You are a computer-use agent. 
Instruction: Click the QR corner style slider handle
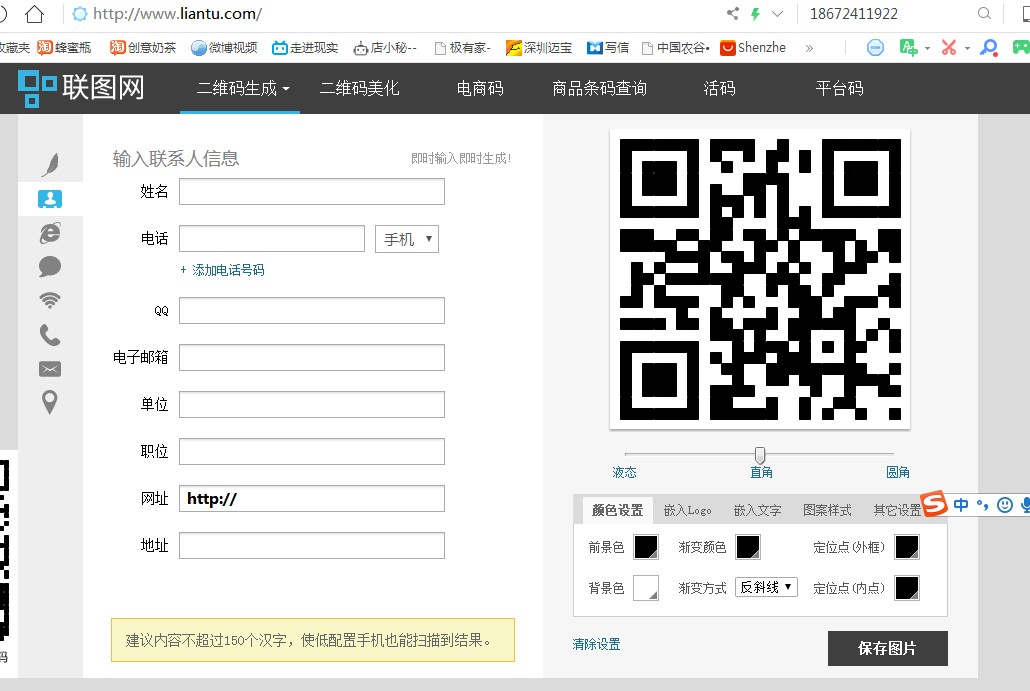click(x=760, y=455)
